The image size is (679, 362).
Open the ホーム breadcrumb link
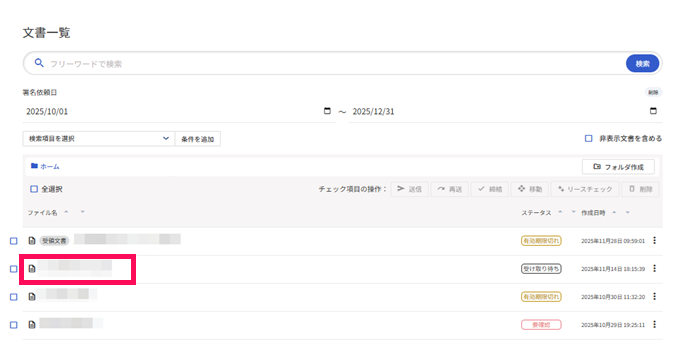tap(50, 166)
